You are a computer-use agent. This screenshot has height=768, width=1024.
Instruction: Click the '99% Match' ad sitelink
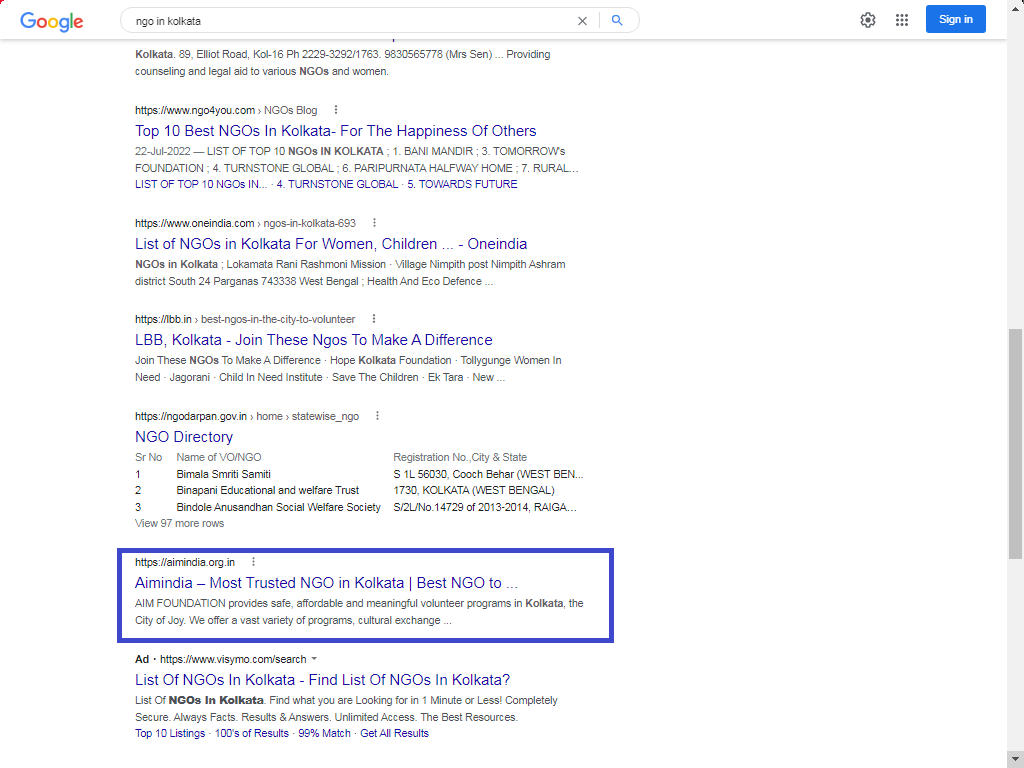[x=324, y=733]
